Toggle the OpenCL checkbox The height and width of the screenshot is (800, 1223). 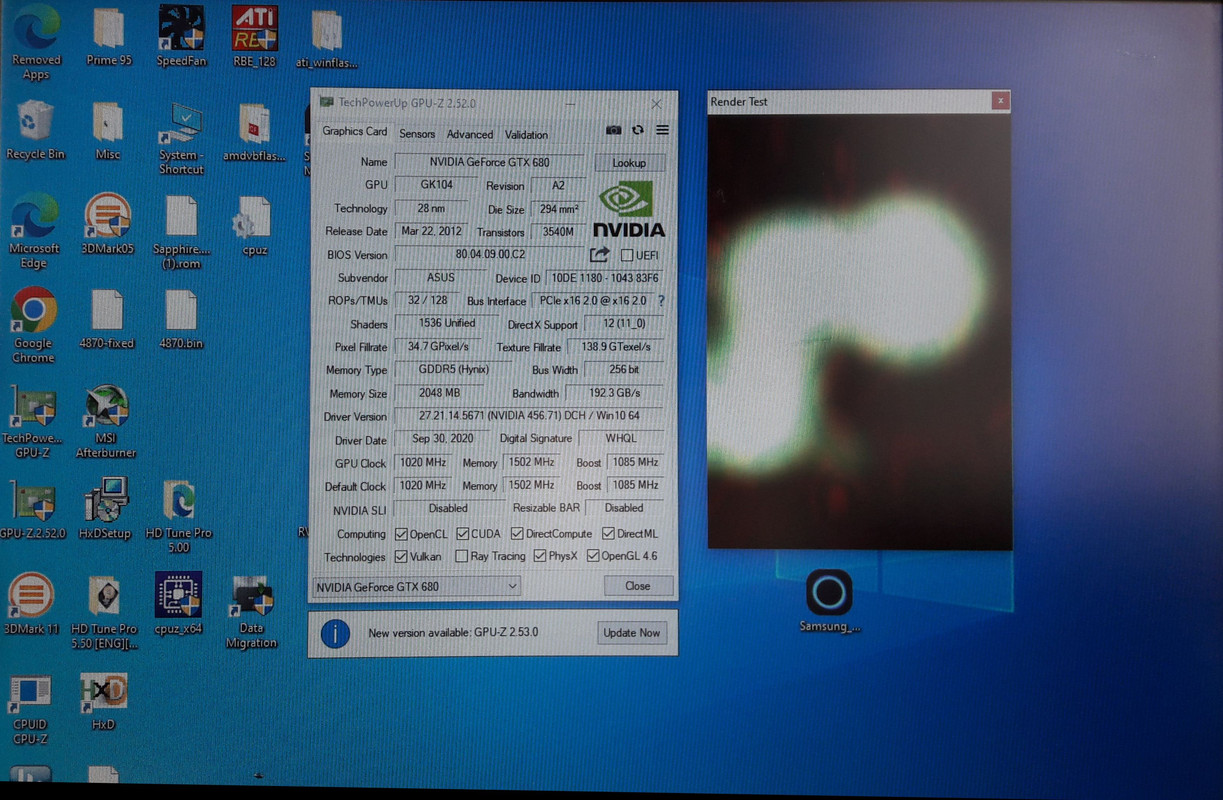tap(401, 534)
